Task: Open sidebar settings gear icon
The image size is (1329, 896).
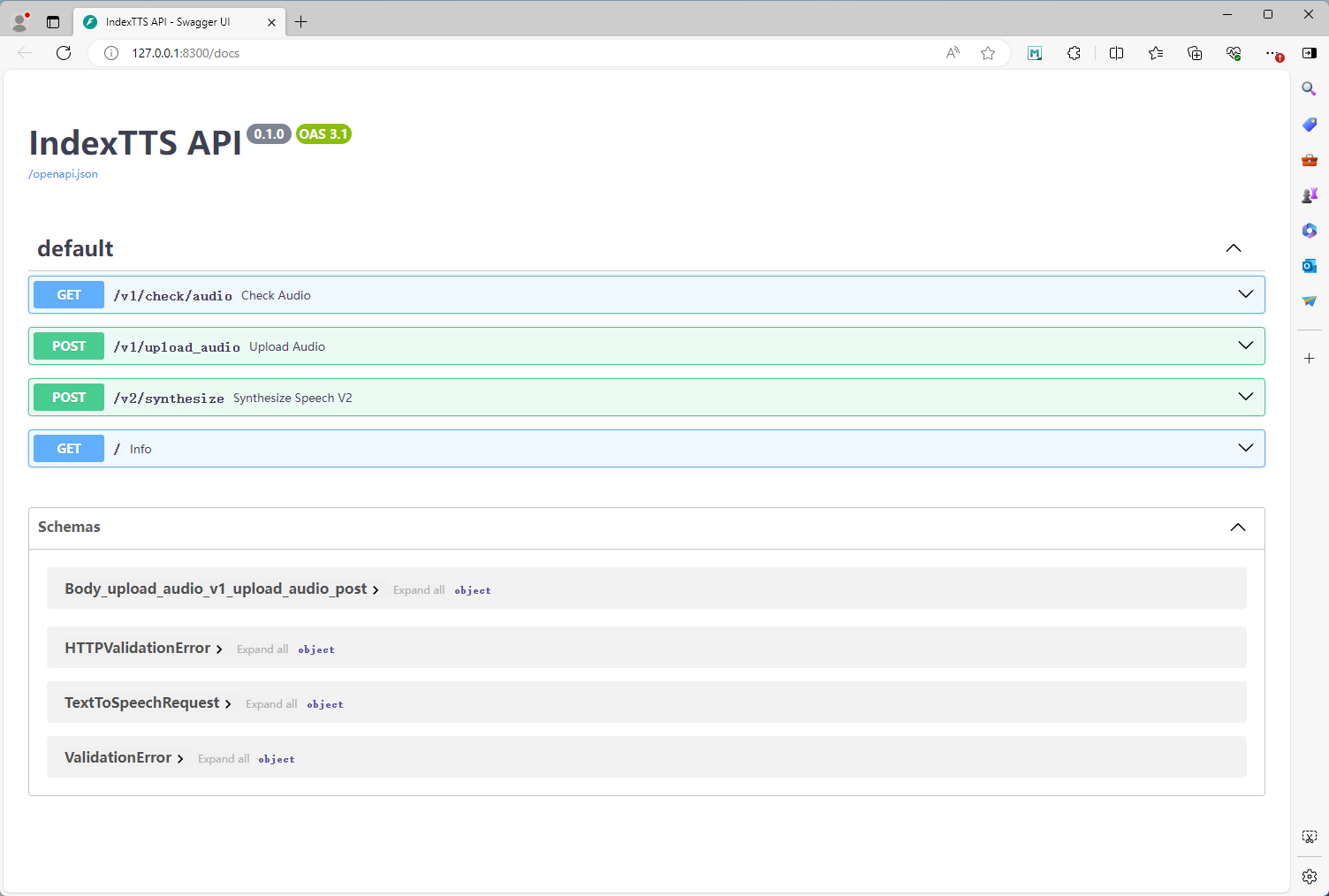Action: click(x=1310, y=877)
